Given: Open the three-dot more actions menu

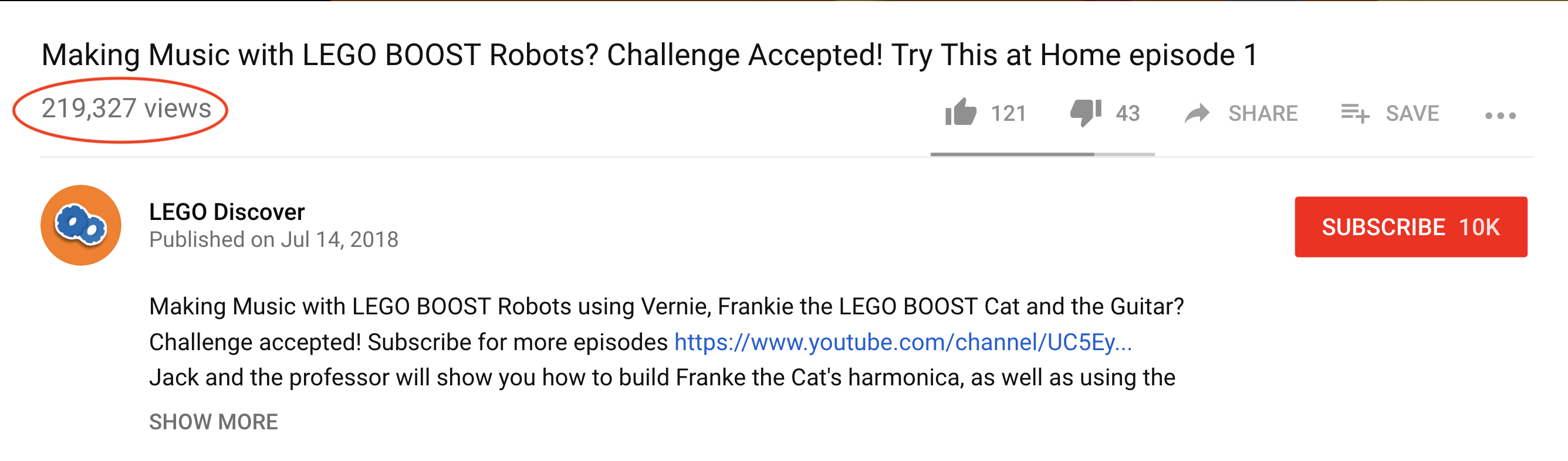Looking at the screenshot, I should click(1500, 116).
